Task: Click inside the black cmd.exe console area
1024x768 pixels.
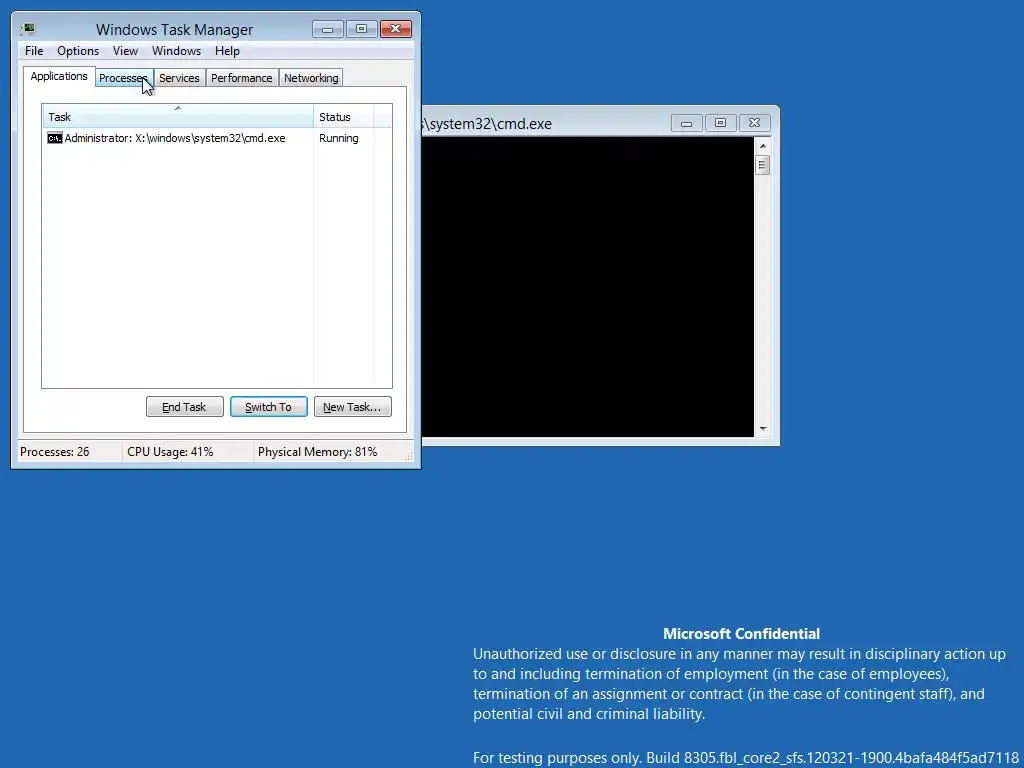Action: tap(588, 287)
